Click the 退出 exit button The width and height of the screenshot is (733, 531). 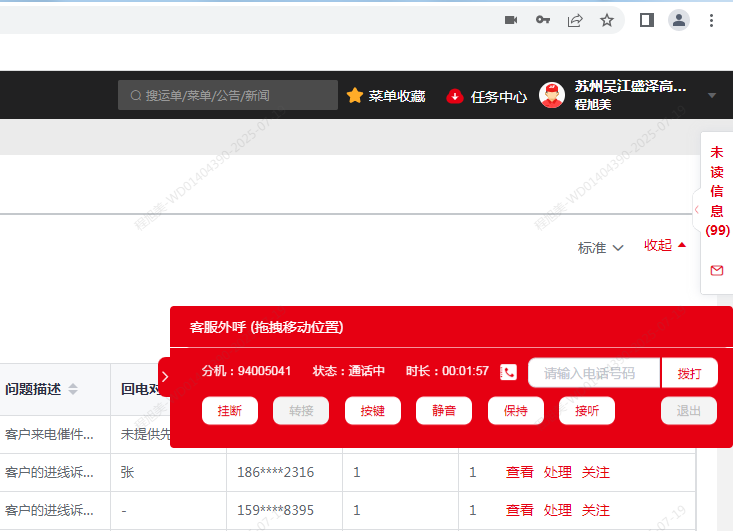pyautogui.click(x=689, y=411)
